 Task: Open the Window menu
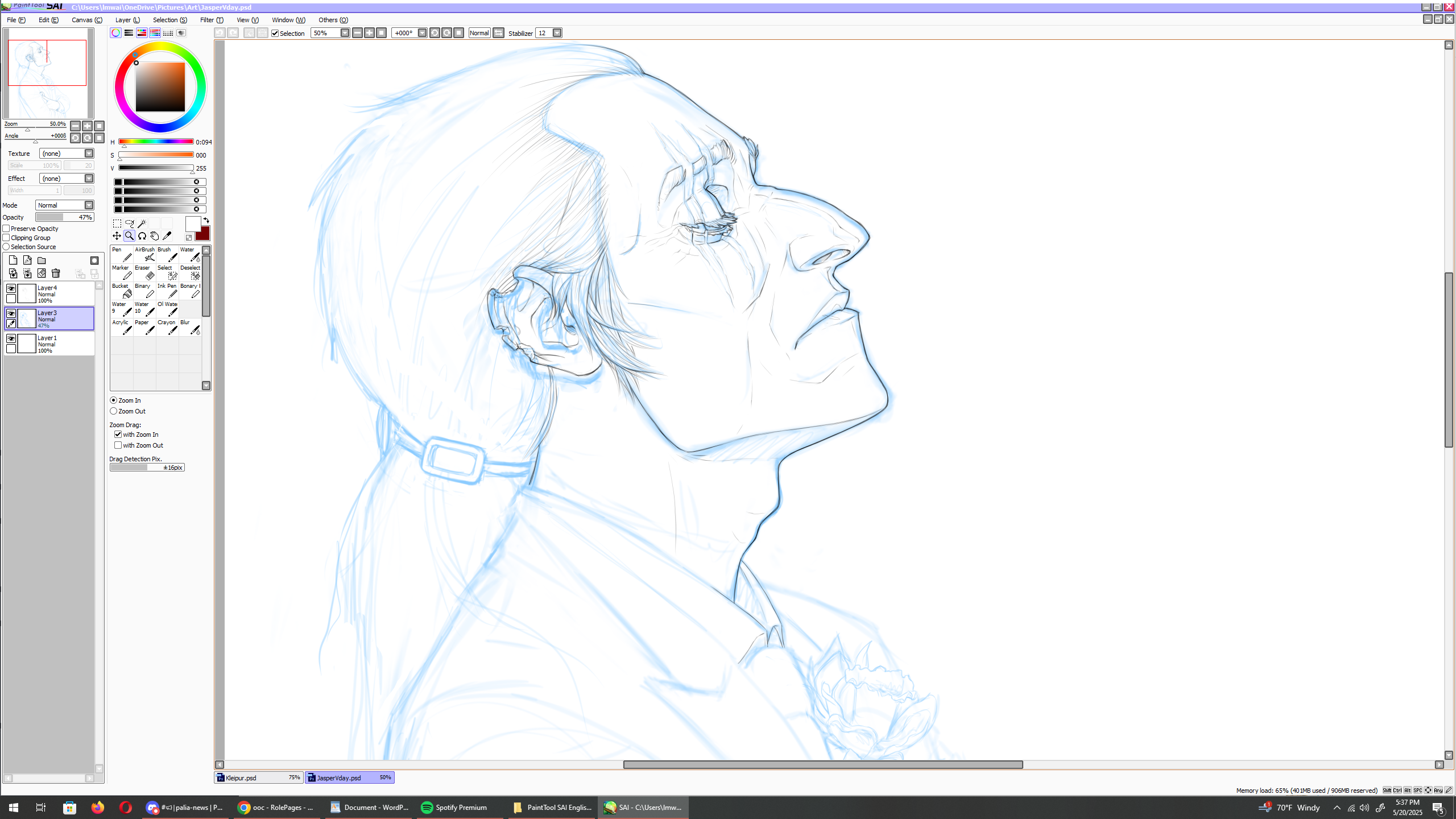(x=288, y=20)
